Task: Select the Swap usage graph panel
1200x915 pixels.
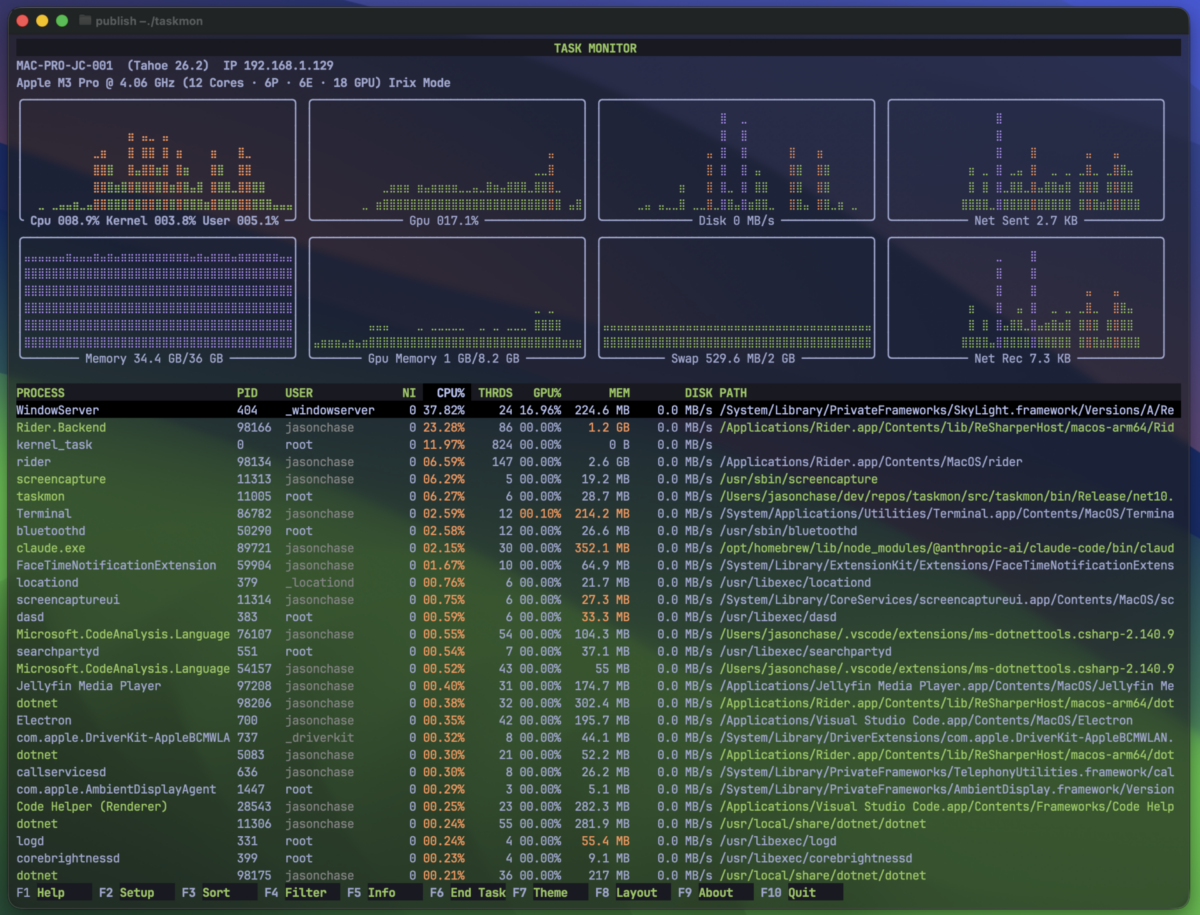Action: (736, 302)
